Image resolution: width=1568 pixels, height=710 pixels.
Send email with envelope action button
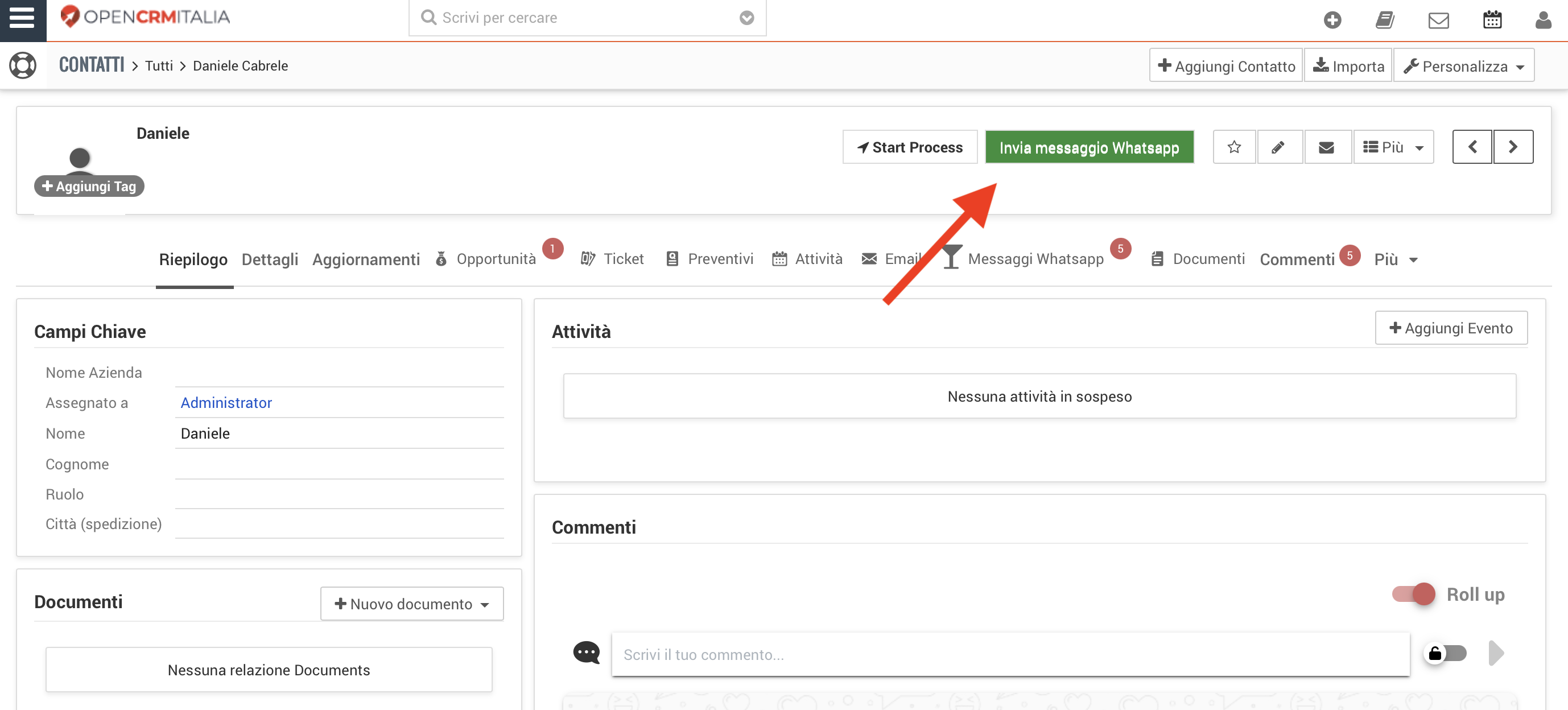tap(1326, 147)
